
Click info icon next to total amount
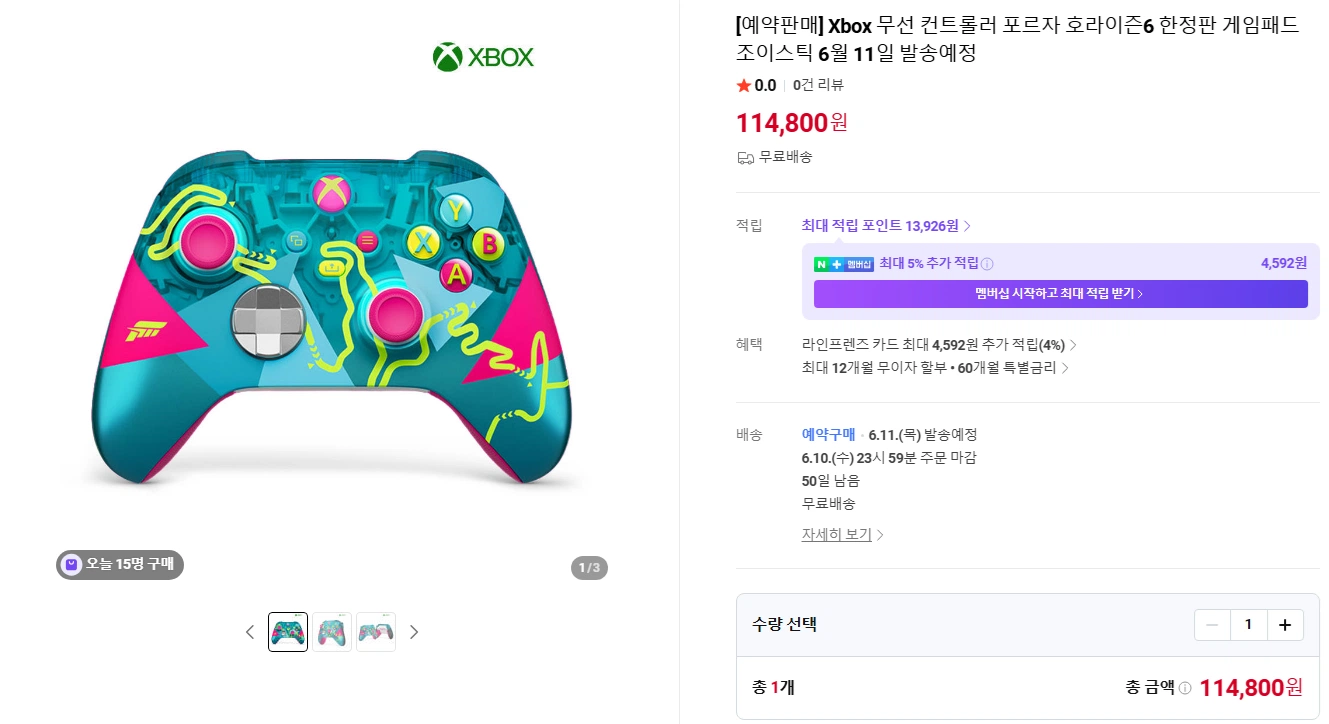pos(1185,688)
